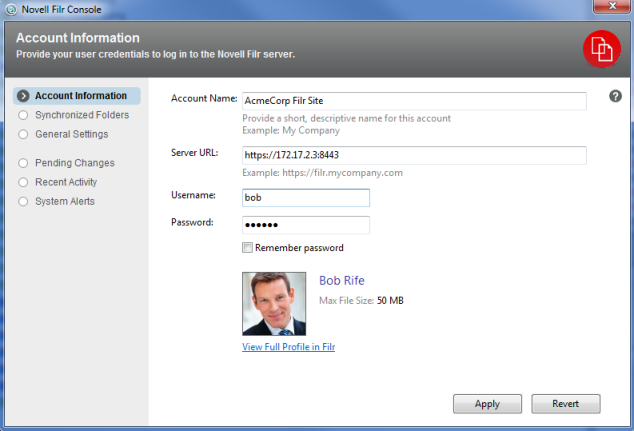Click the arrow icon beside Account Information
The width and height of the screenshot is (634, 431).
click(x=24, y=96)
